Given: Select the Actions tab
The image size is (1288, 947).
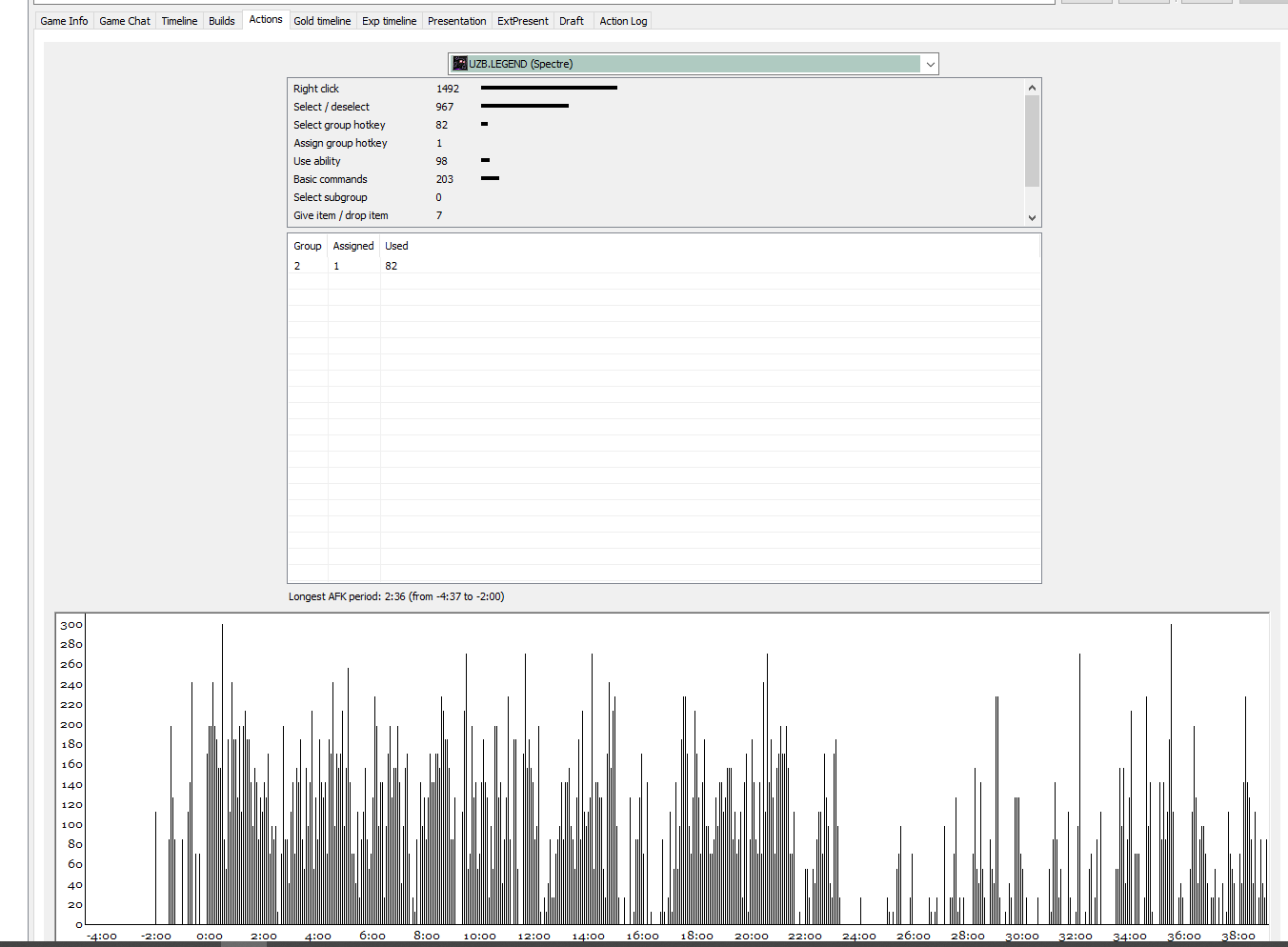Looking at the screenshot, I should point(266,19).
